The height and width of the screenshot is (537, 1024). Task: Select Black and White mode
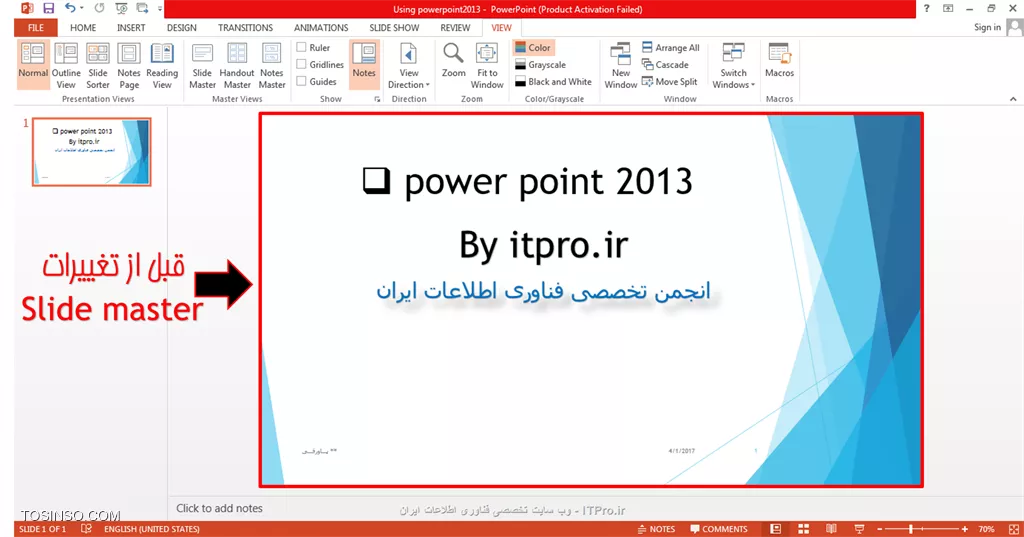point(553,82)
